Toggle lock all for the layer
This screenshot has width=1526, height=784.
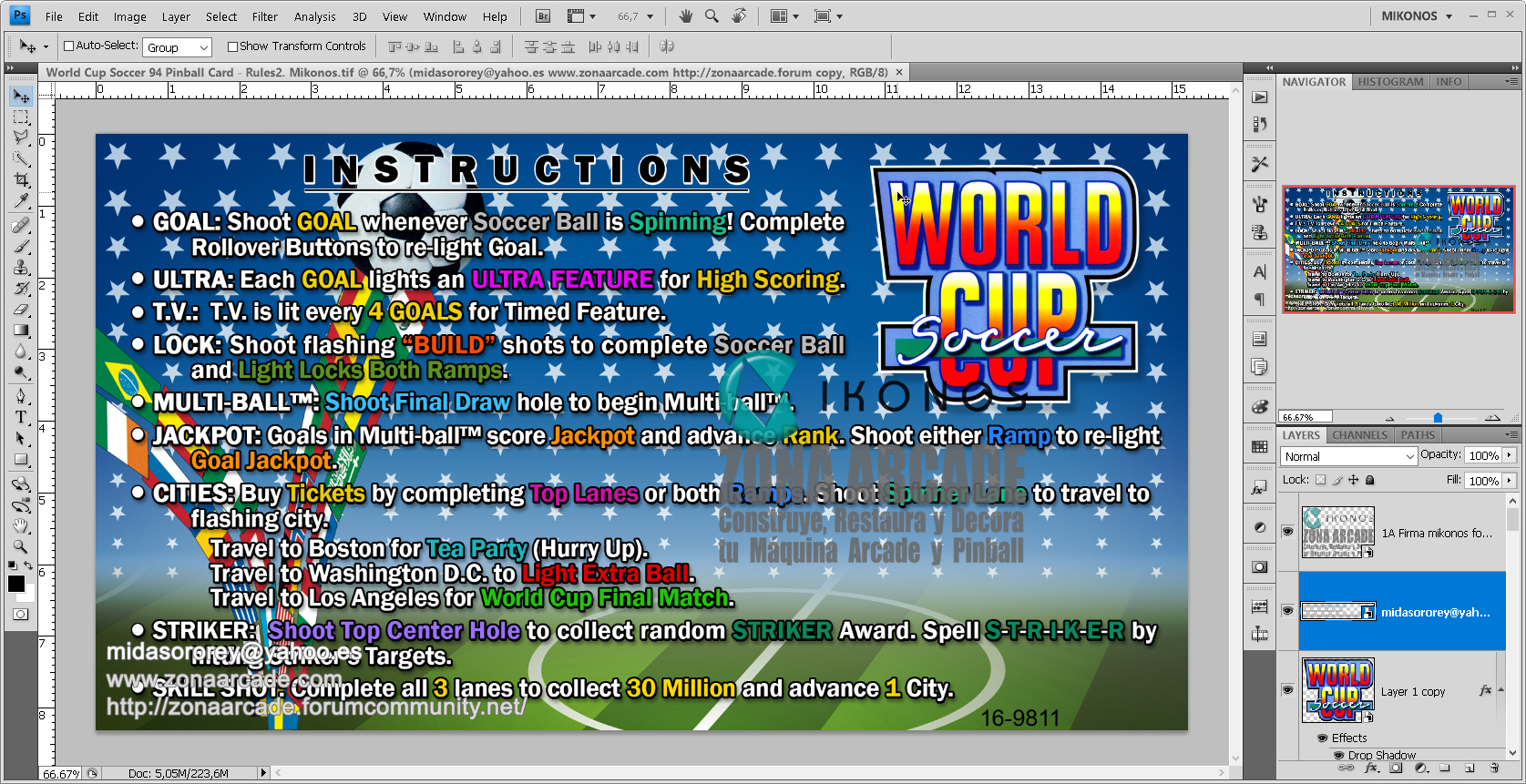1369,480
